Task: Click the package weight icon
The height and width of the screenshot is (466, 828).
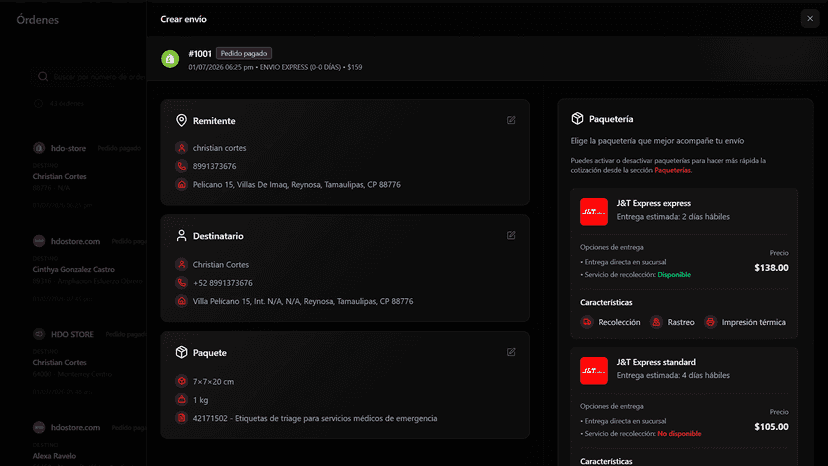Action: pyautogui.click(x=182, y=400)
